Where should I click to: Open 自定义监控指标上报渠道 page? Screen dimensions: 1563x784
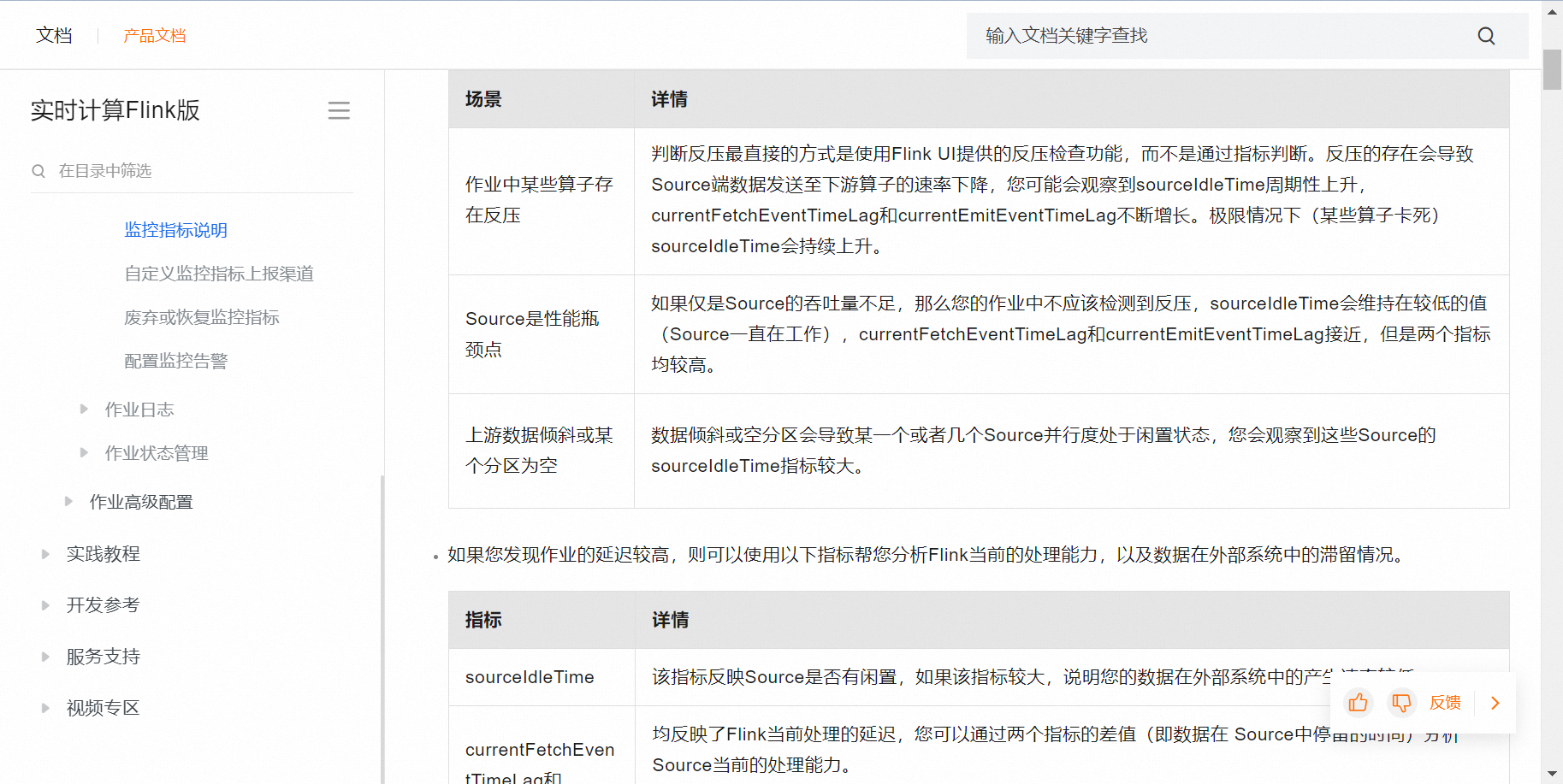tap(219, 274)
